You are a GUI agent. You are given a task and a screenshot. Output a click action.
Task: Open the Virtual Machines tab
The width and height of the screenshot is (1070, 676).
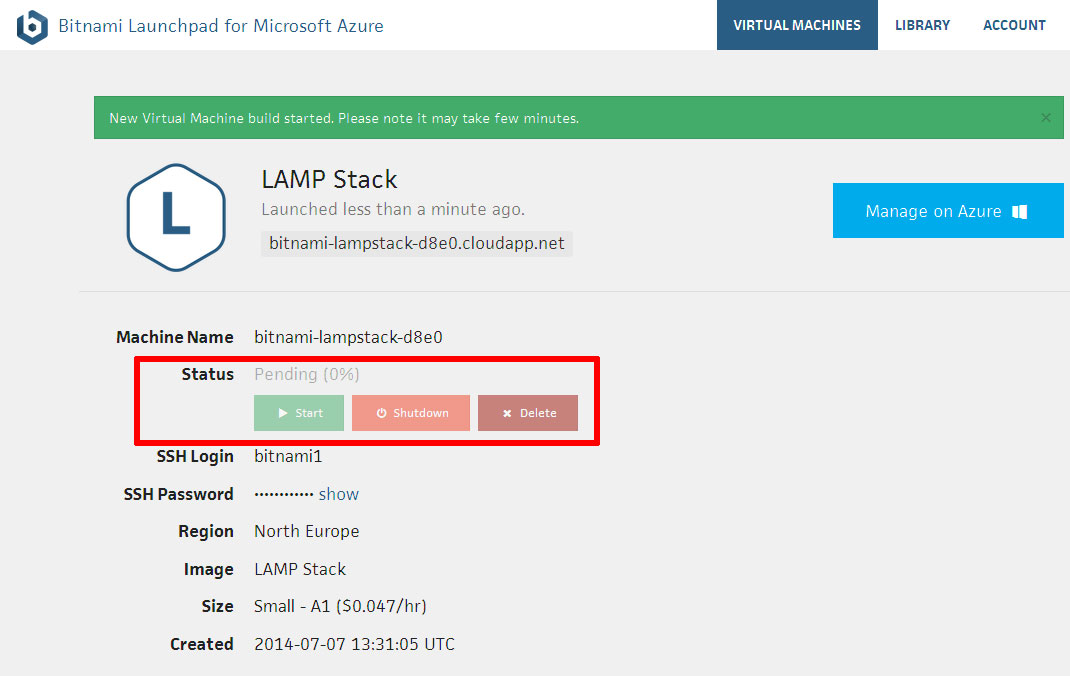click(797, 25)
